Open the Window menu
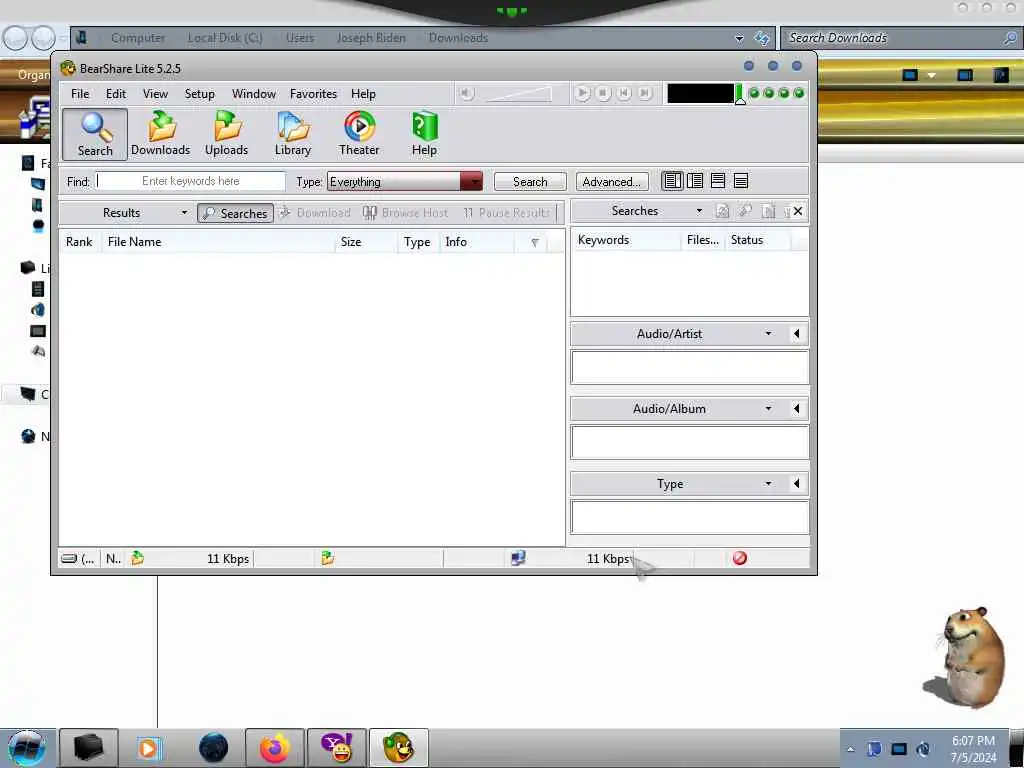 pyautogui.click(x=254, y=94)
